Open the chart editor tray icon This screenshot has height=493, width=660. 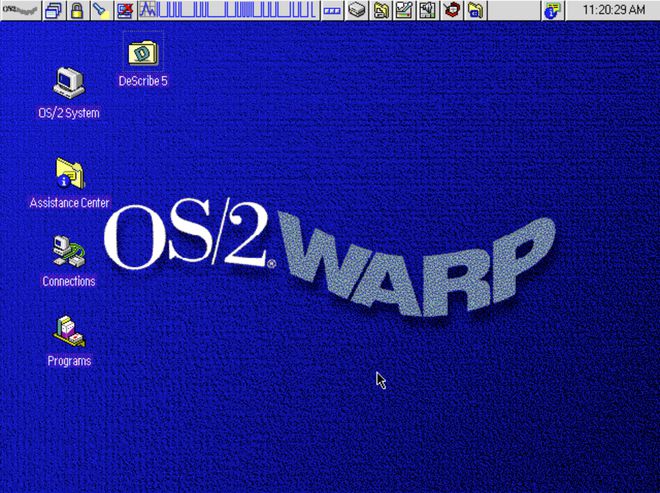[x=404, y=10]
